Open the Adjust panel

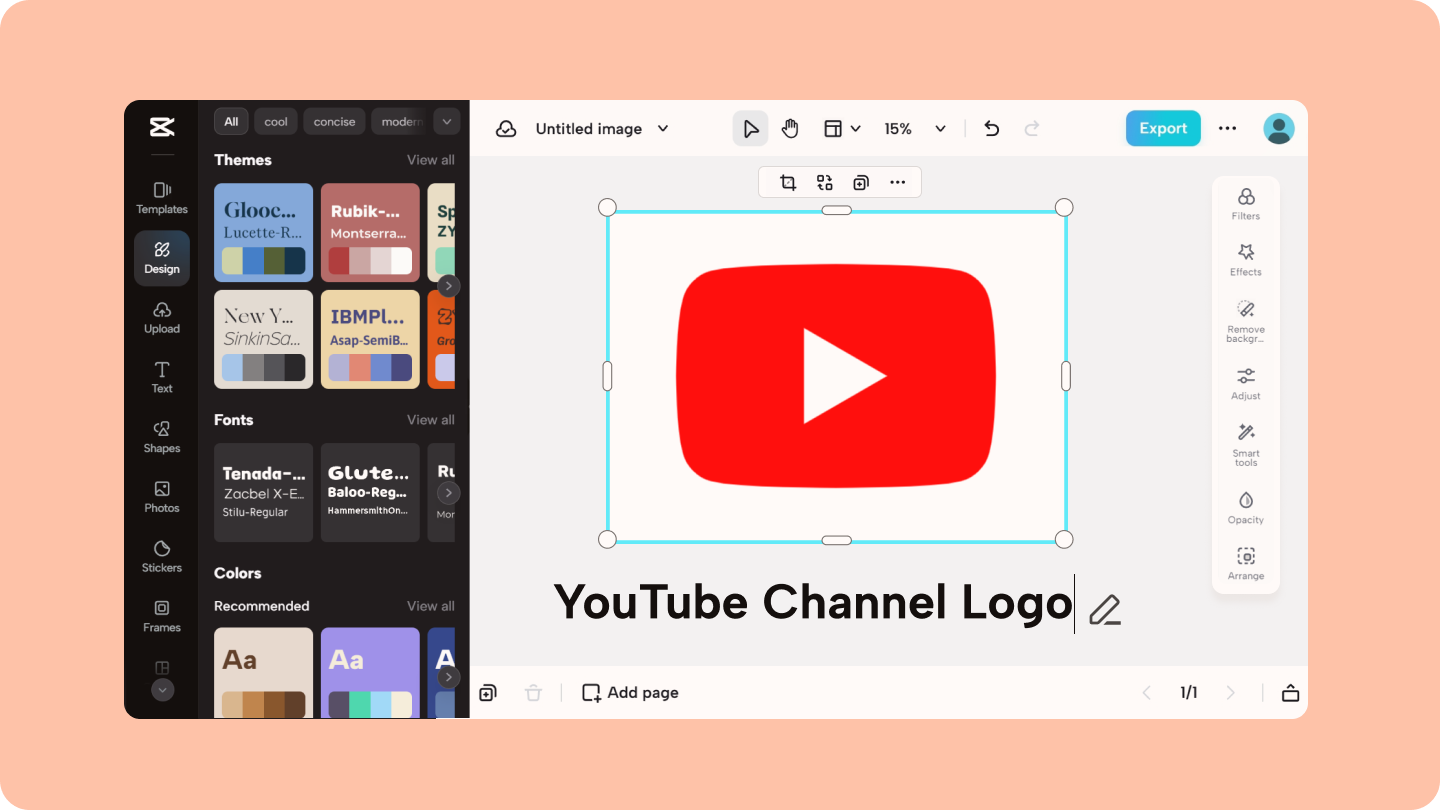[x=1245, y=383]
